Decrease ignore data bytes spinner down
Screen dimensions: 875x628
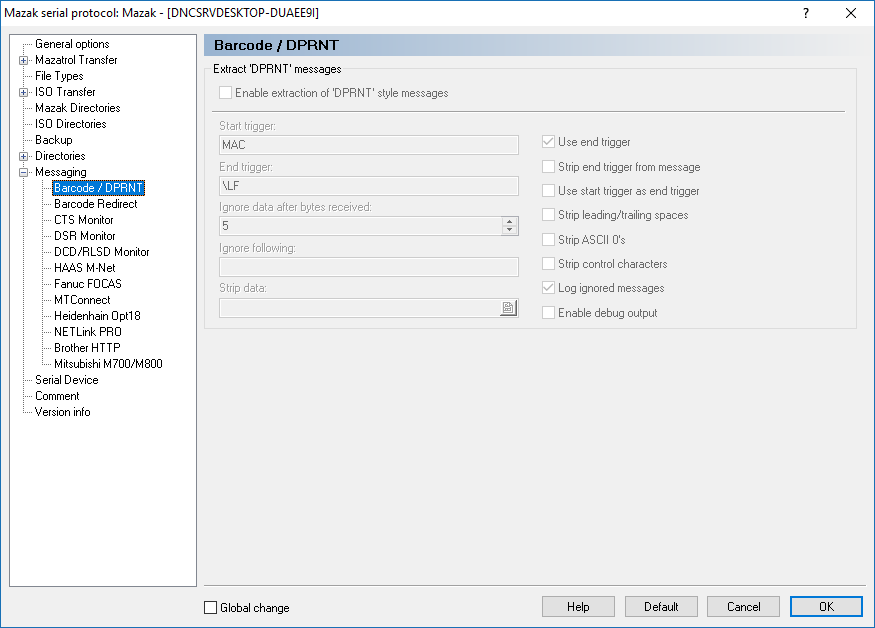tap(510, 231)
